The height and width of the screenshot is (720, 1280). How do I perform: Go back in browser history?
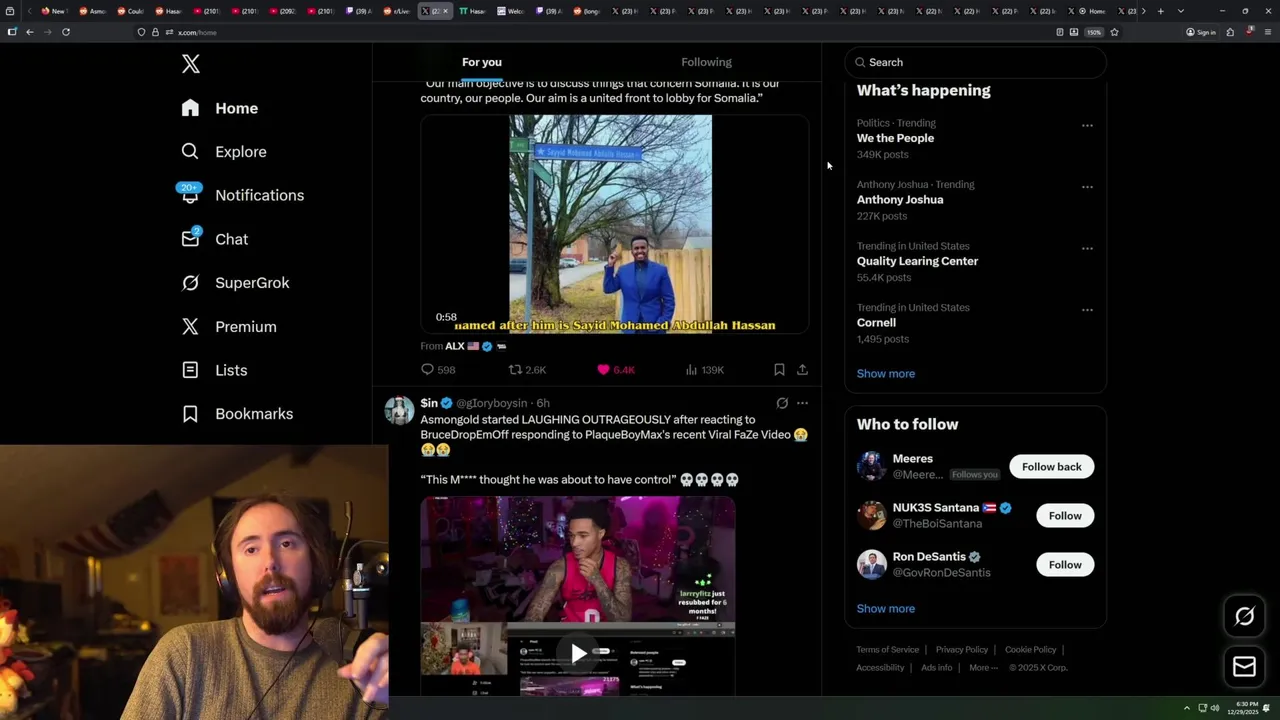[30, 32]
